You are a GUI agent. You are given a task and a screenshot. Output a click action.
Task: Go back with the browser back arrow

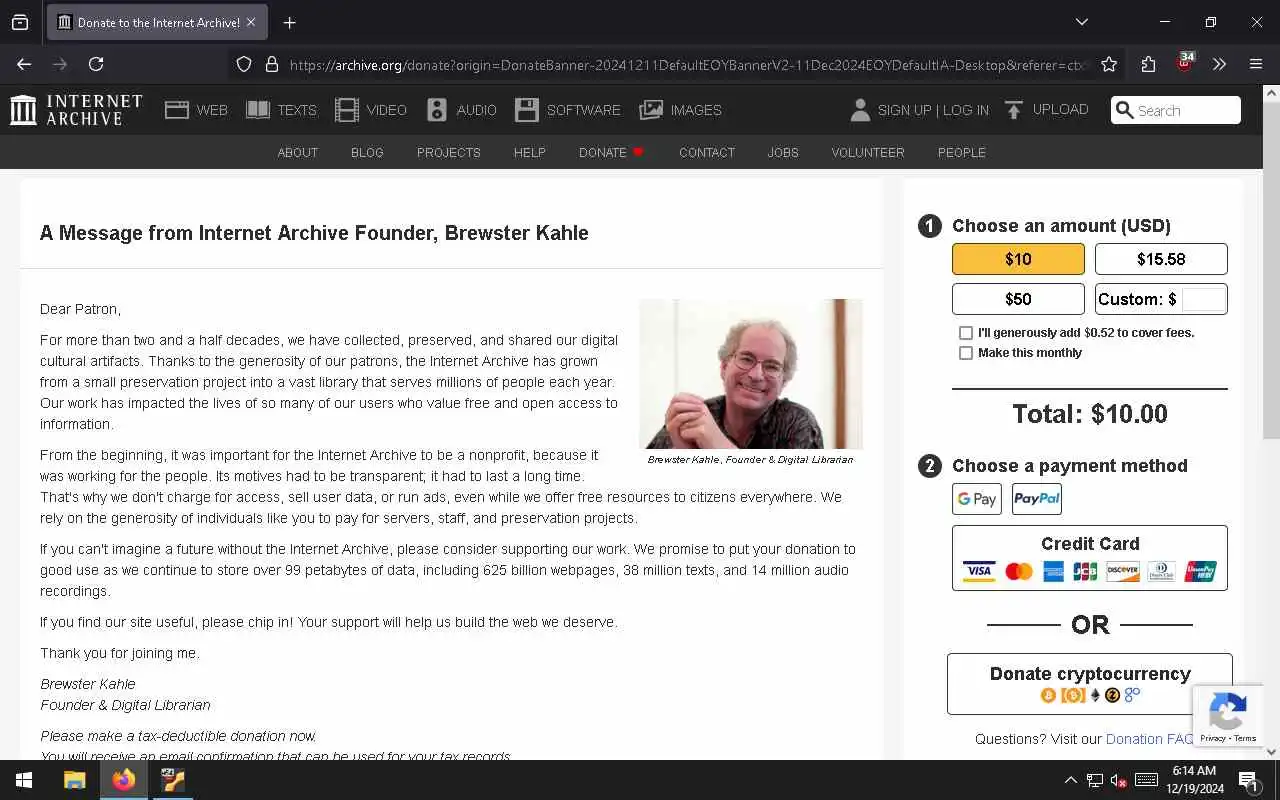coord(24,64)
